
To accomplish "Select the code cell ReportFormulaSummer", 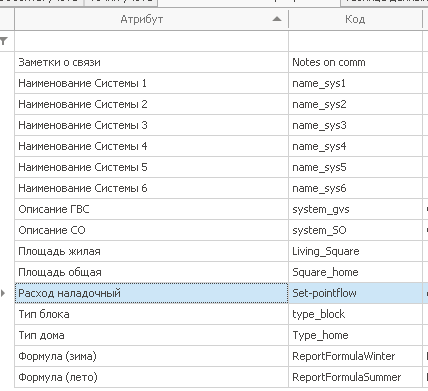I will [x=355, y=377].
